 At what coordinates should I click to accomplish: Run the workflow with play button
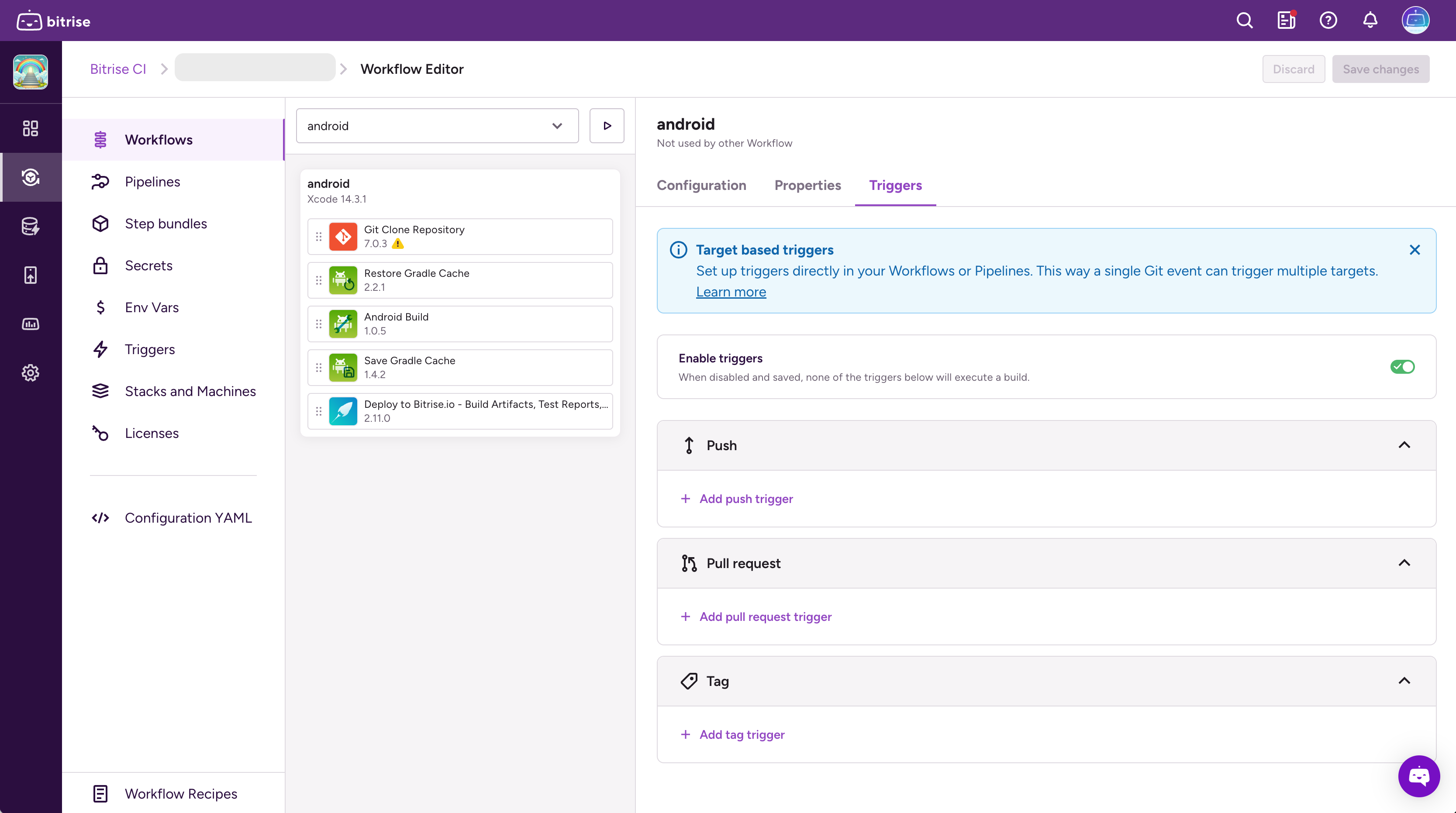pyautogui.click(x=607, y=125)
